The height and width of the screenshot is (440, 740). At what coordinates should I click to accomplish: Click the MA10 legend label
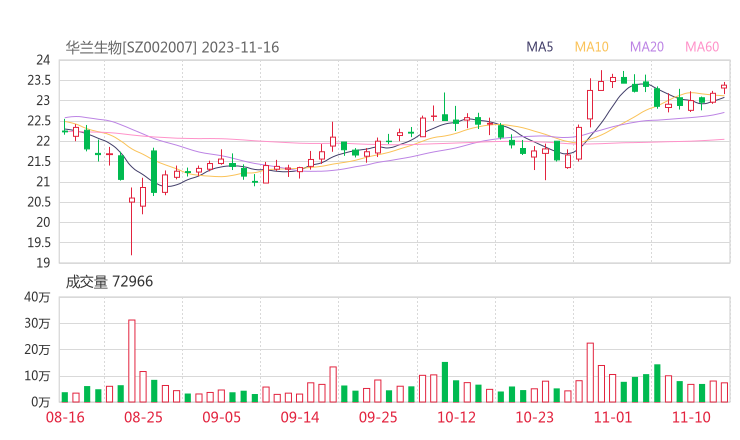(591, 47)
